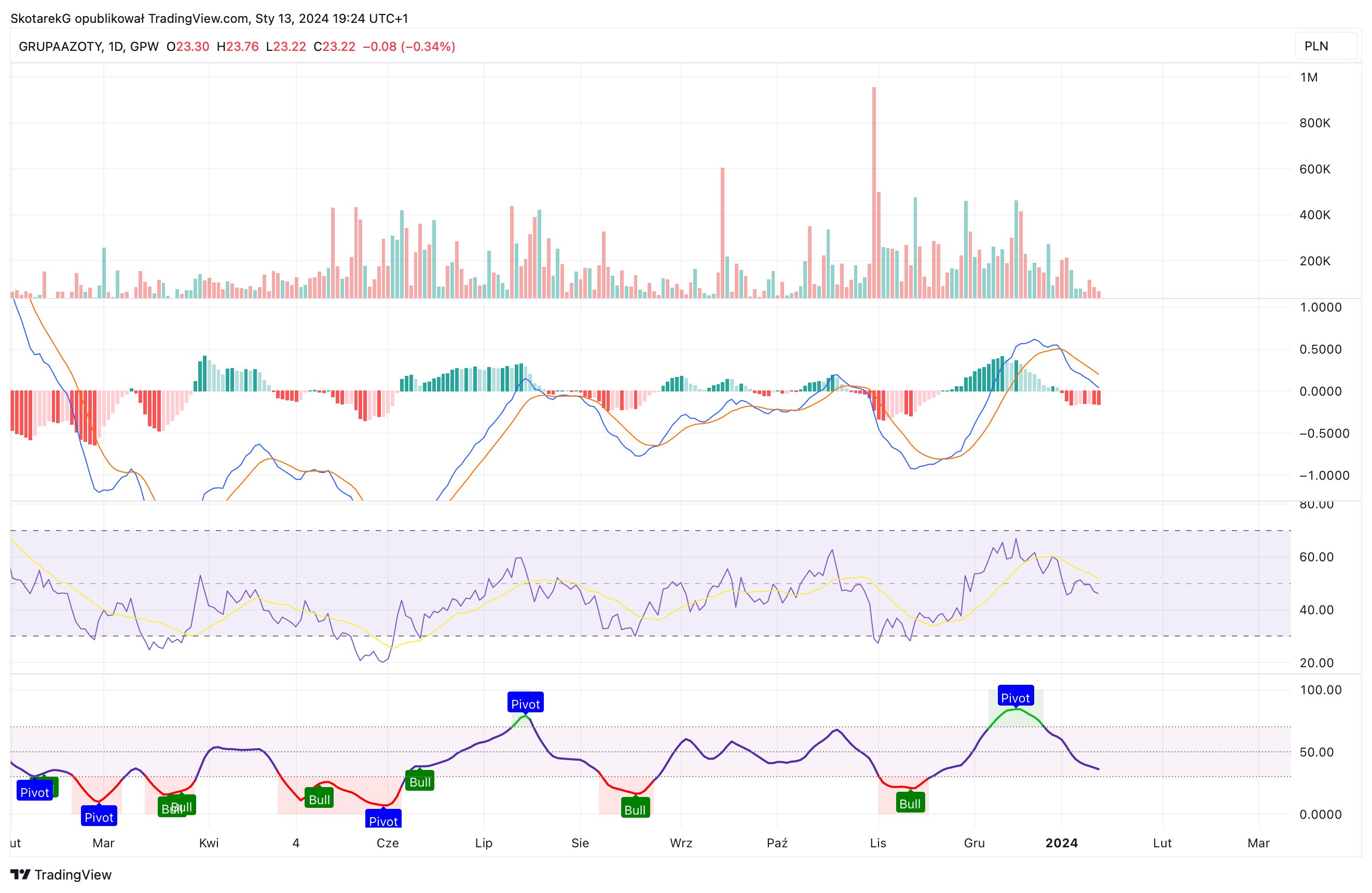
Task: Click the GRUPAAZOTY, 1D, GPW symbol title
Action: click(x=89, y=47)
